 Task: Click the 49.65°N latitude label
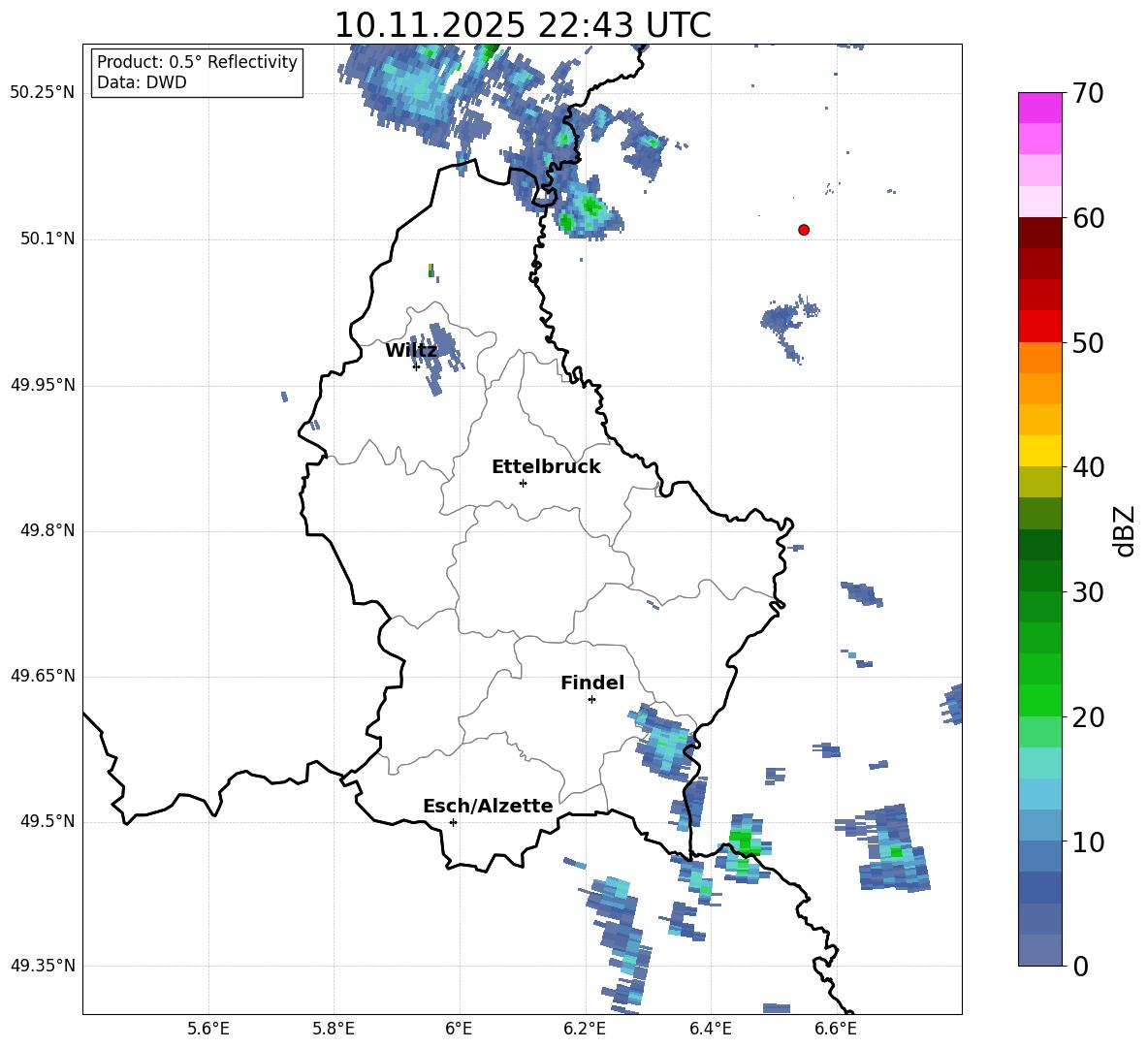click(43, 676)
